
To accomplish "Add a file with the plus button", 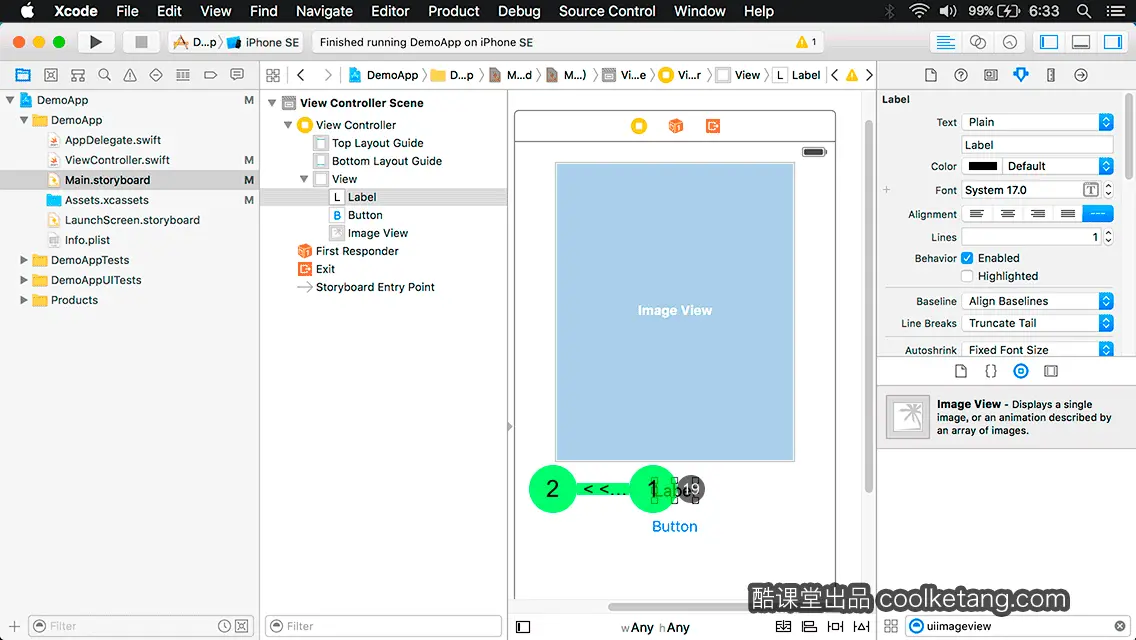I will [x=14, y=626].
